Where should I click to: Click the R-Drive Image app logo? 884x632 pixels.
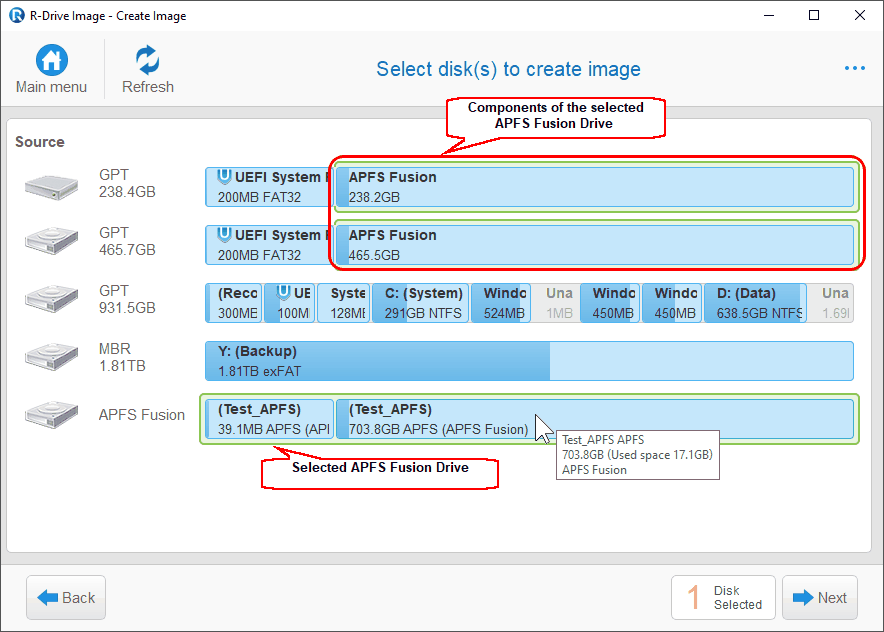[16, 15]
